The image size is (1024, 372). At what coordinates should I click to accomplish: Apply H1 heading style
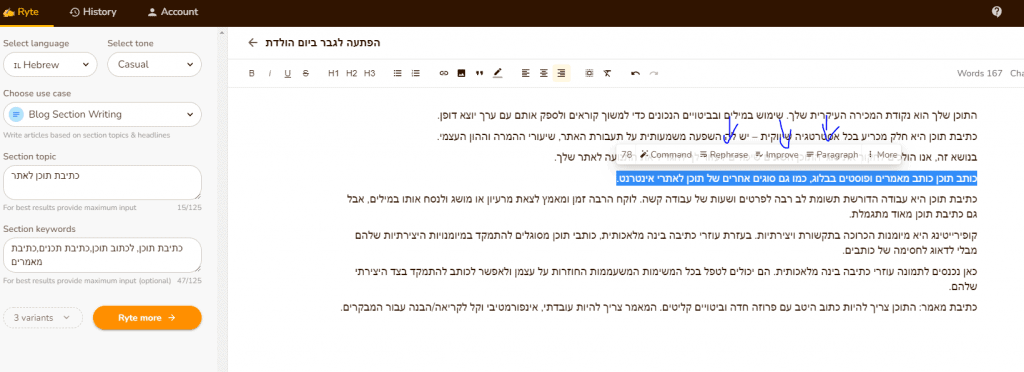click(334, 74)
